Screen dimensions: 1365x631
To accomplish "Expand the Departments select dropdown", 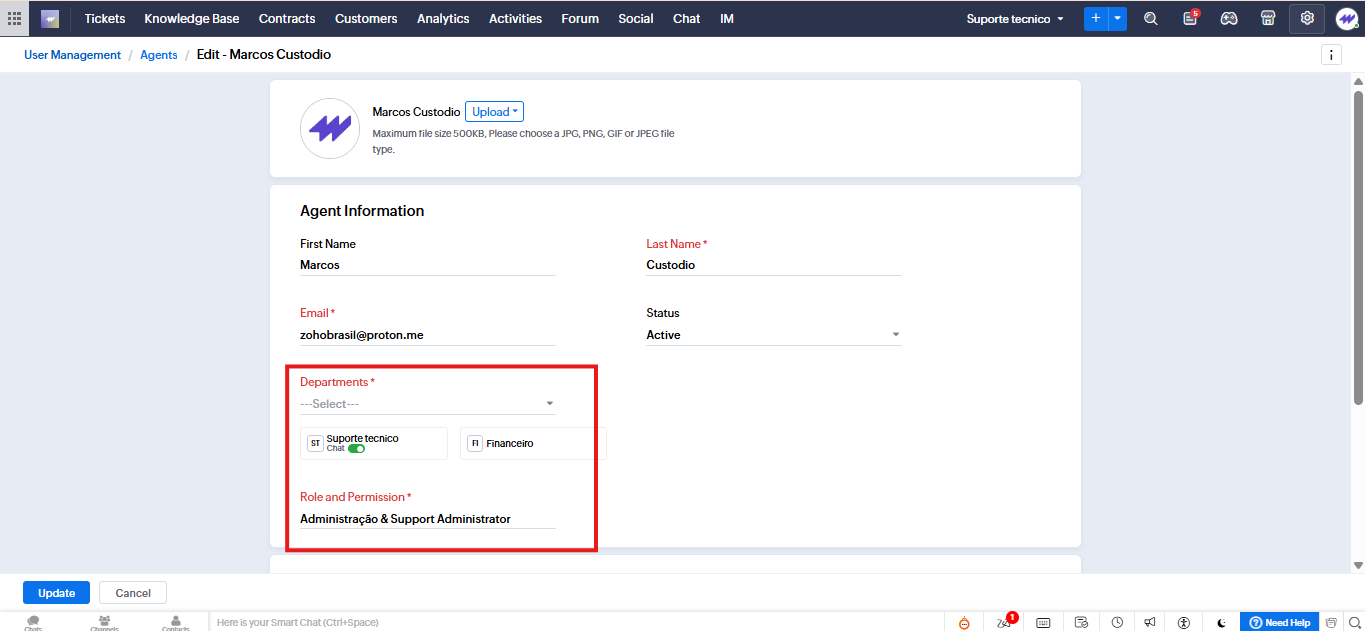I will click(x=427, y=404).
